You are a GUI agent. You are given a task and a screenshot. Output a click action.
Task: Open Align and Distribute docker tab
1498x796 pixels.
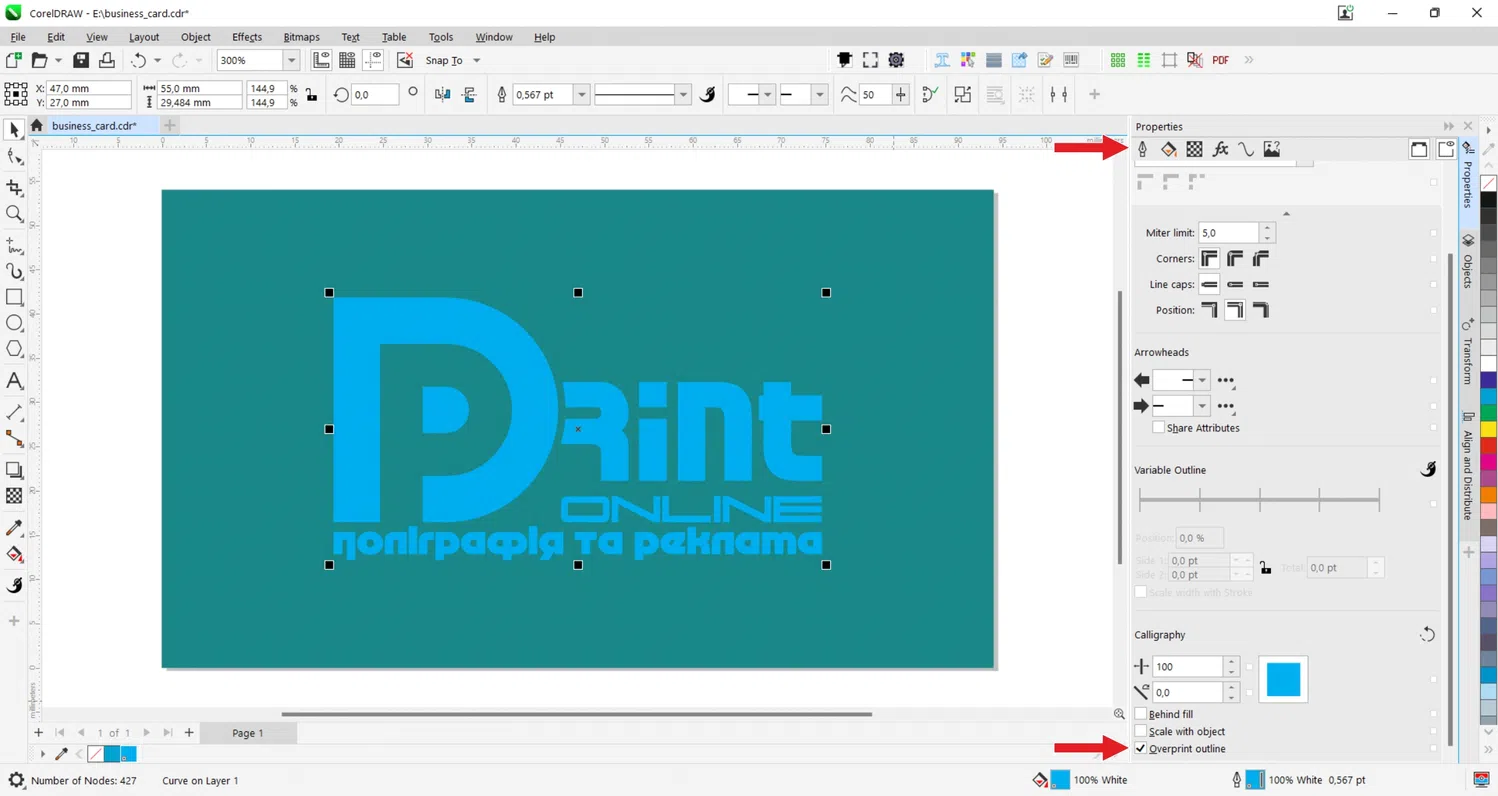pos(1468,467)
